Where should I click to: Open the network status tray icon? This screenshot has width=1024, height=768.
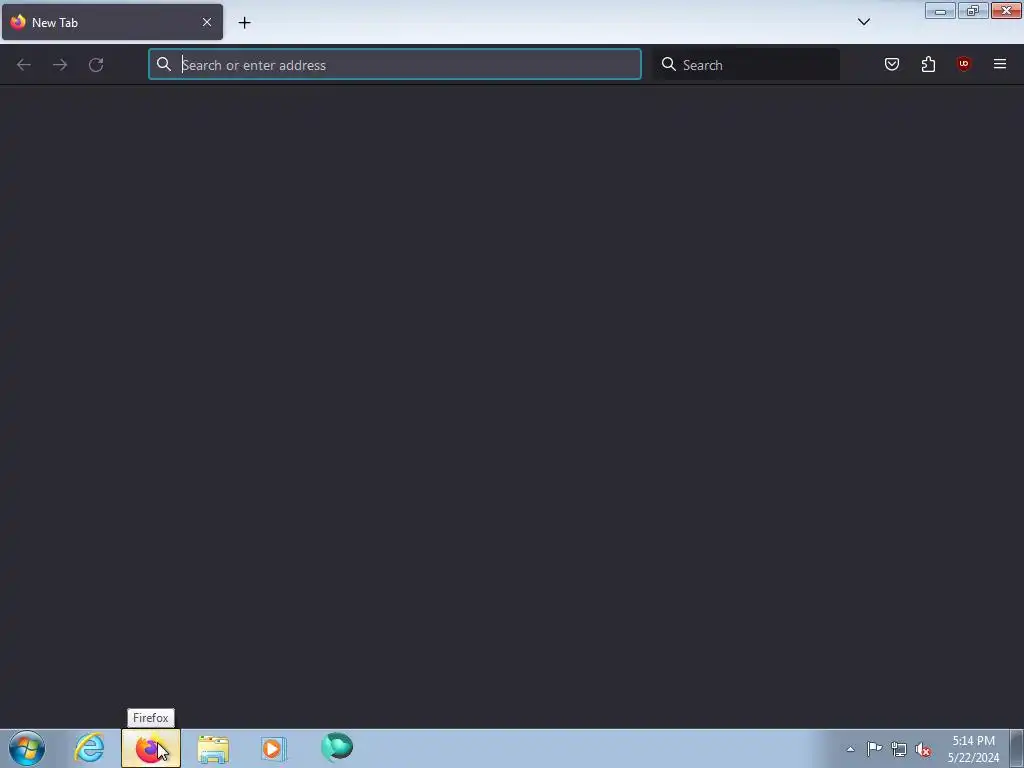[x=899, y=750]
